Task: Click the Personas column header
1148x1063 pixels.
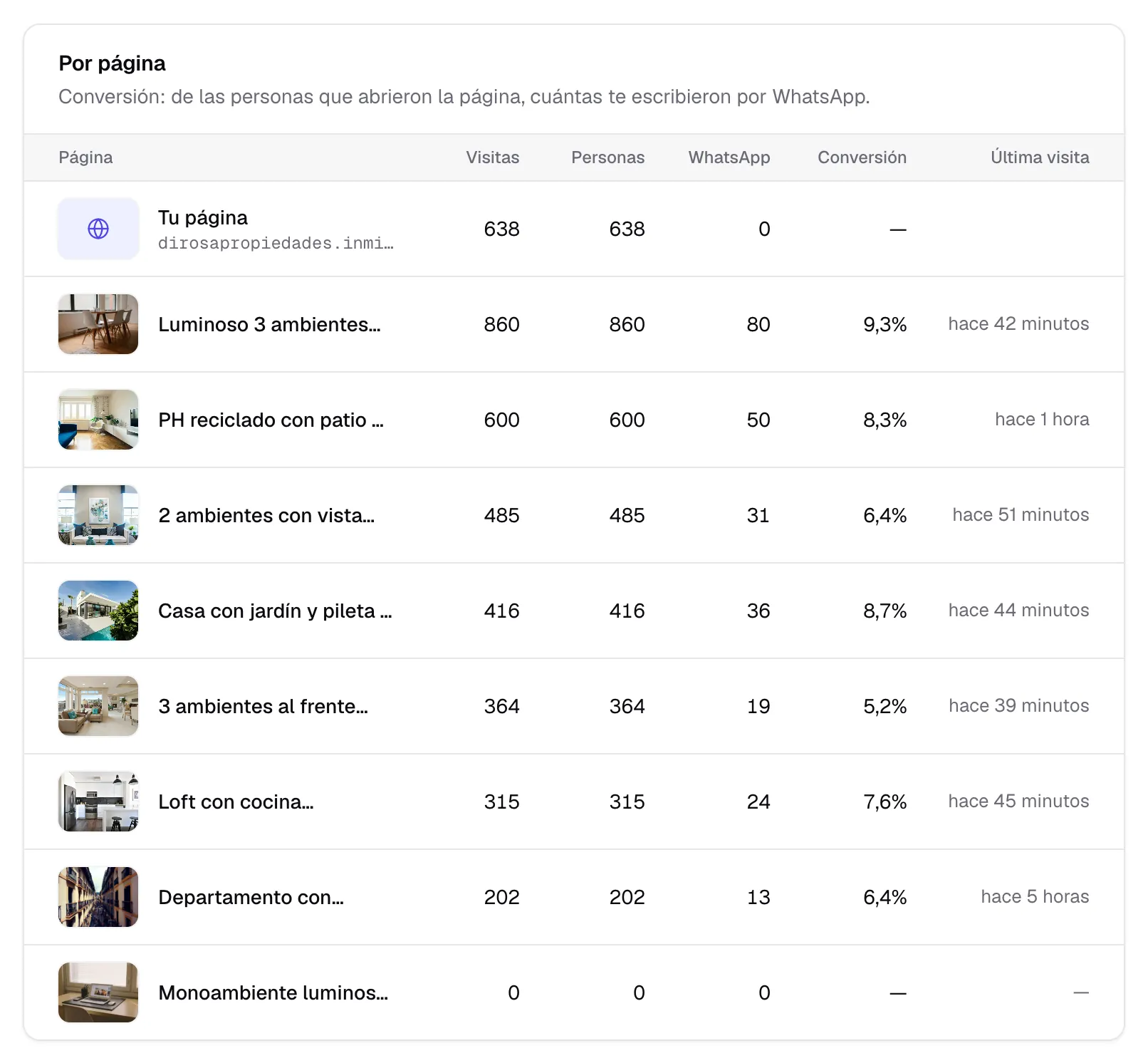Action: [x=608, y=157]
